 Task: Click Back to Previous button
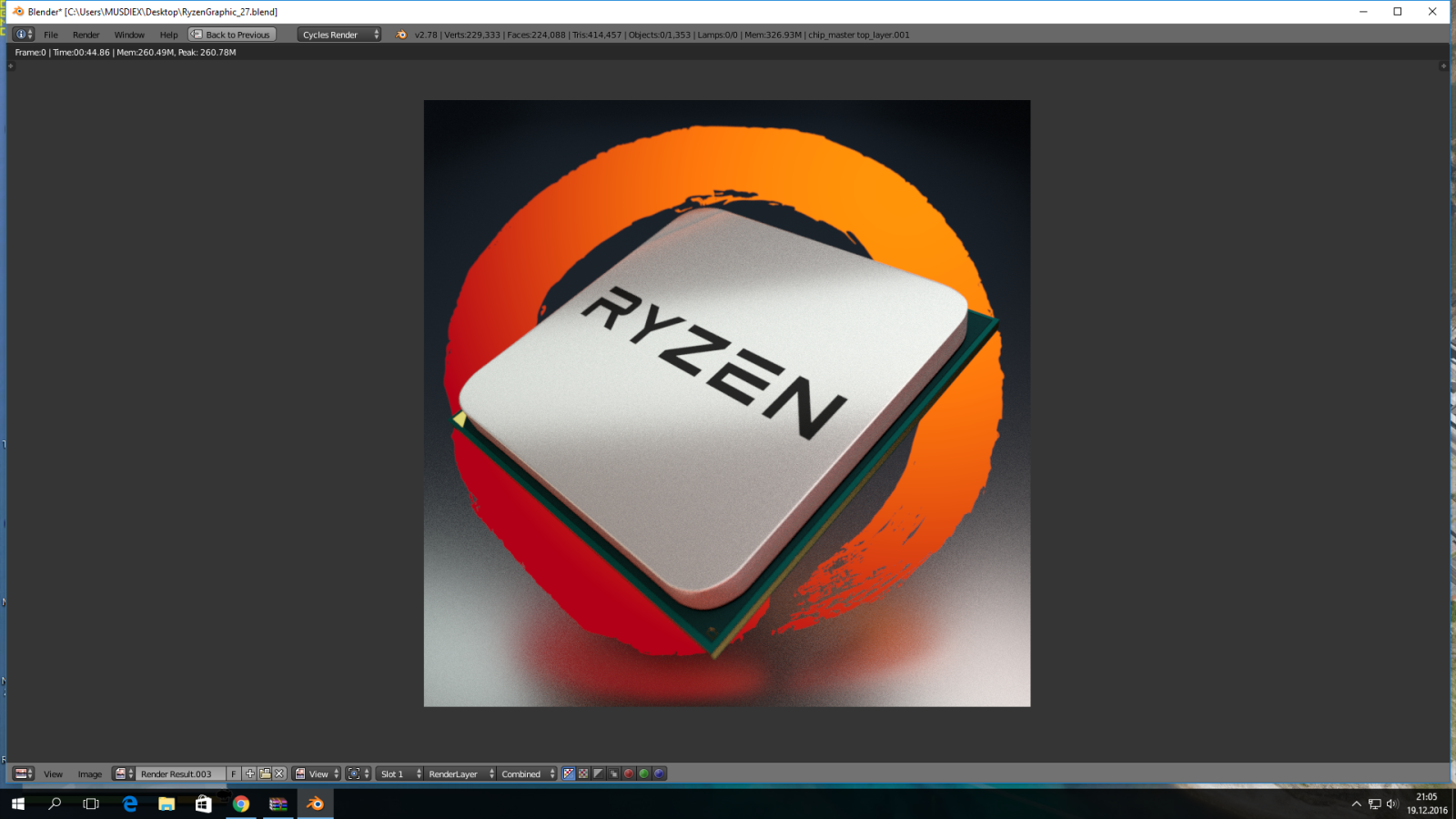pyautogui.click(x=232, y=35)
